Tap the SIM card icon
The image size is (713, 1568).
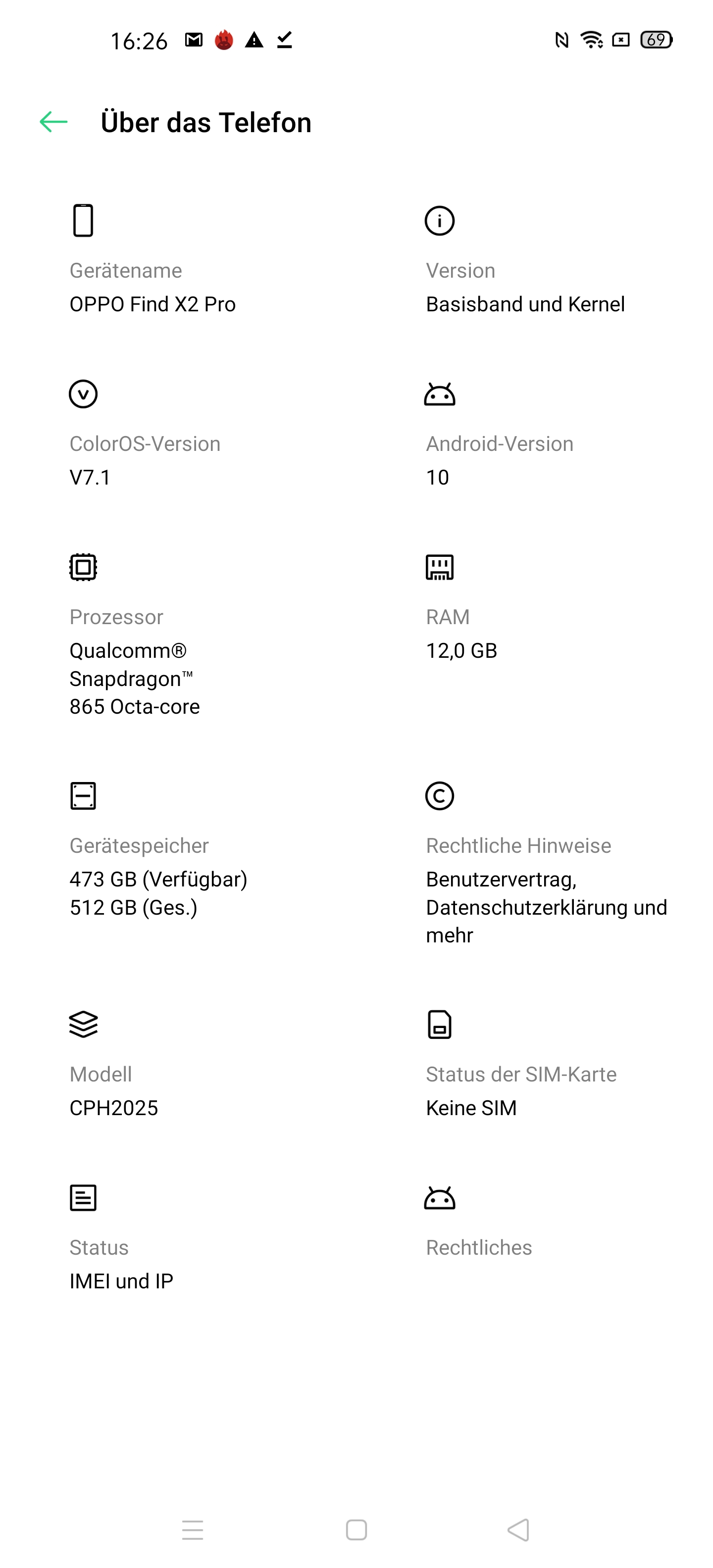coord(439,1024)
